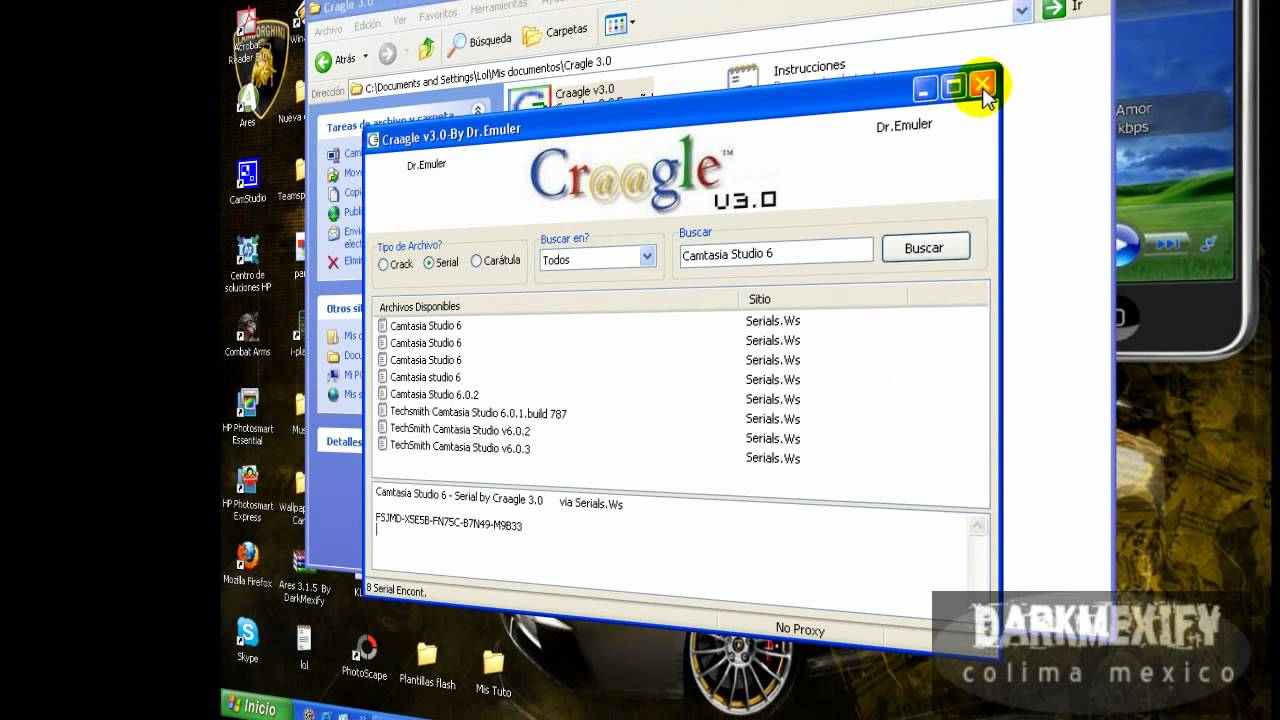Go up one folder level in Explorer
Image resolution: width=1280 pixels, height=720 pixels.
pyautogui.click(x=427, y=48)
